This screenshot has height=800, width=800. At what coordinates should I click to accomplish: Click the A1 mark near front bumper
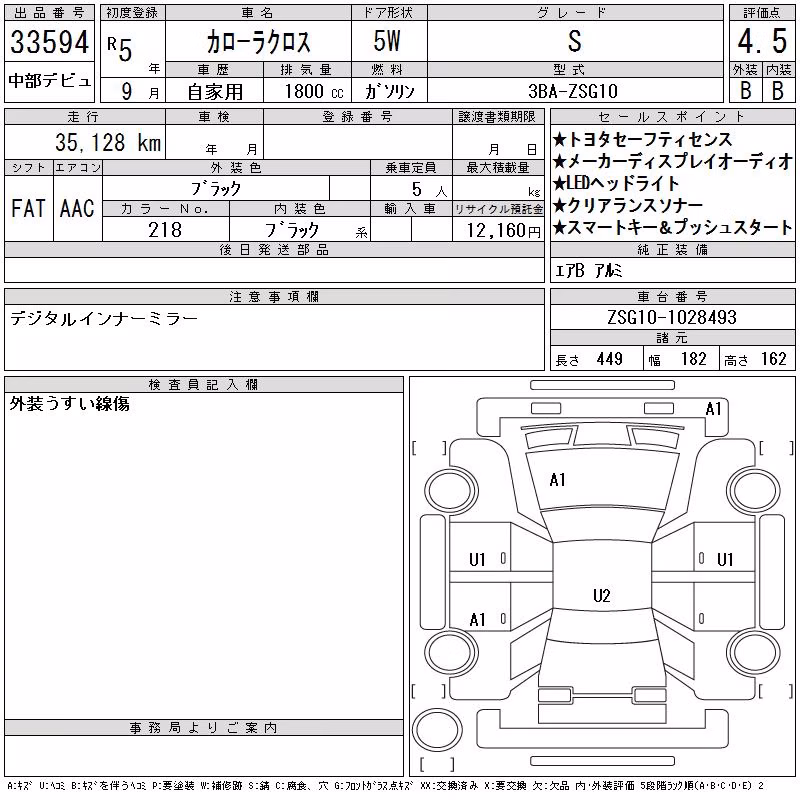tap(713, 409)
